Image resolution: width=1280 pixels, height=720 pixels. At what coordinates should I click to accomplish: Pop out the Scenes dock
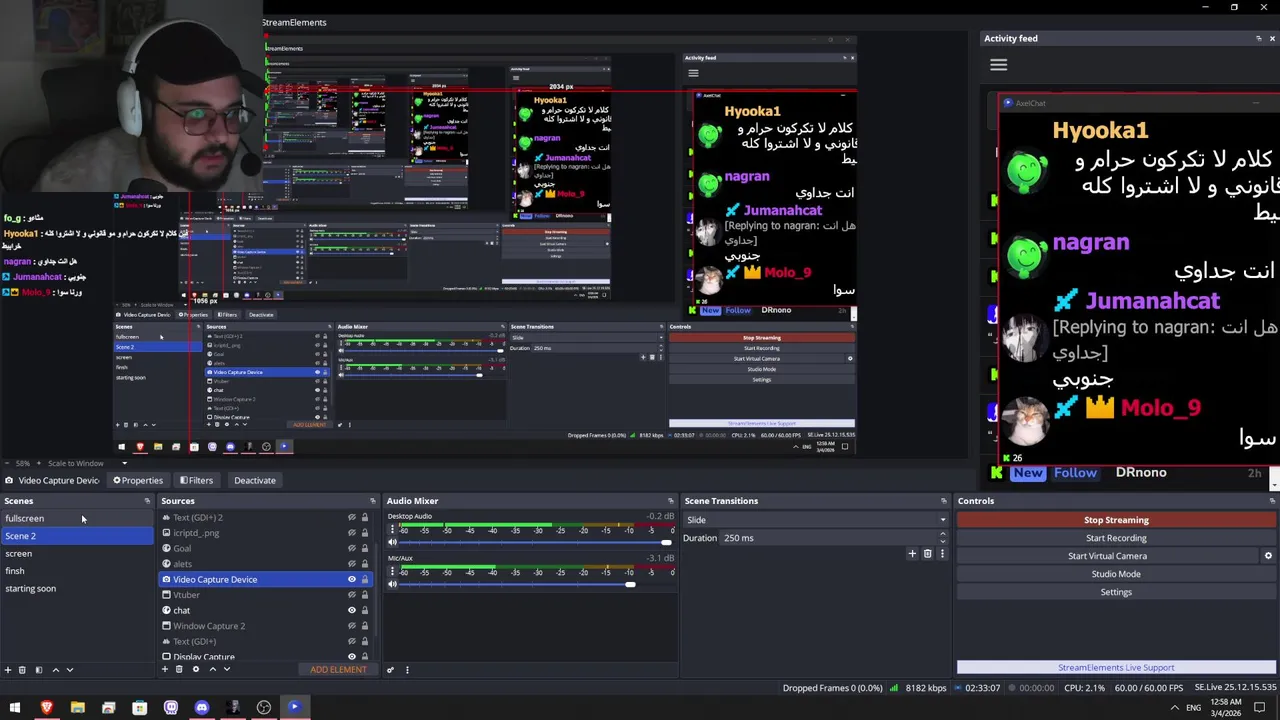click(x=147, y=501)
